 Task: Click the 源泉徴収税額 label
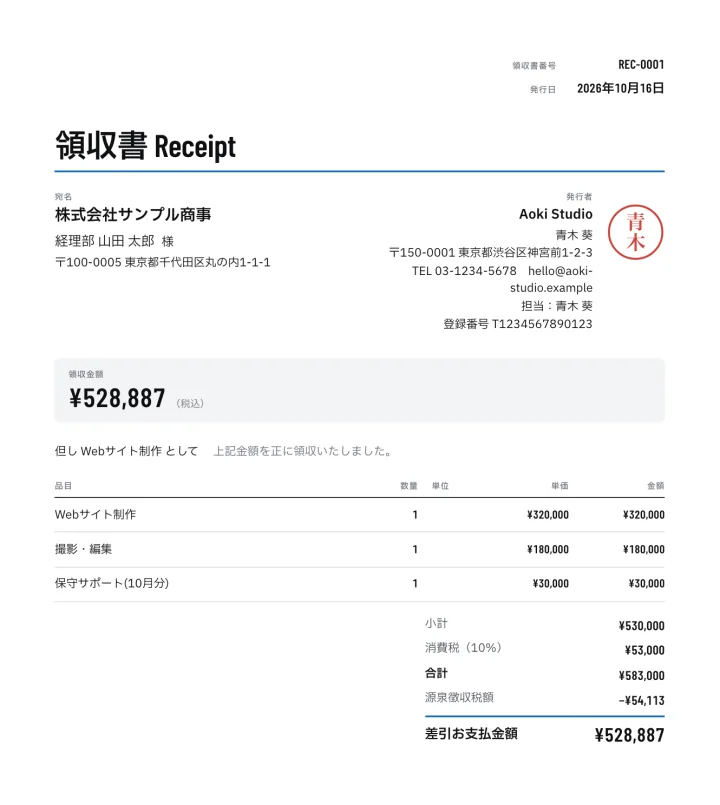459,698
